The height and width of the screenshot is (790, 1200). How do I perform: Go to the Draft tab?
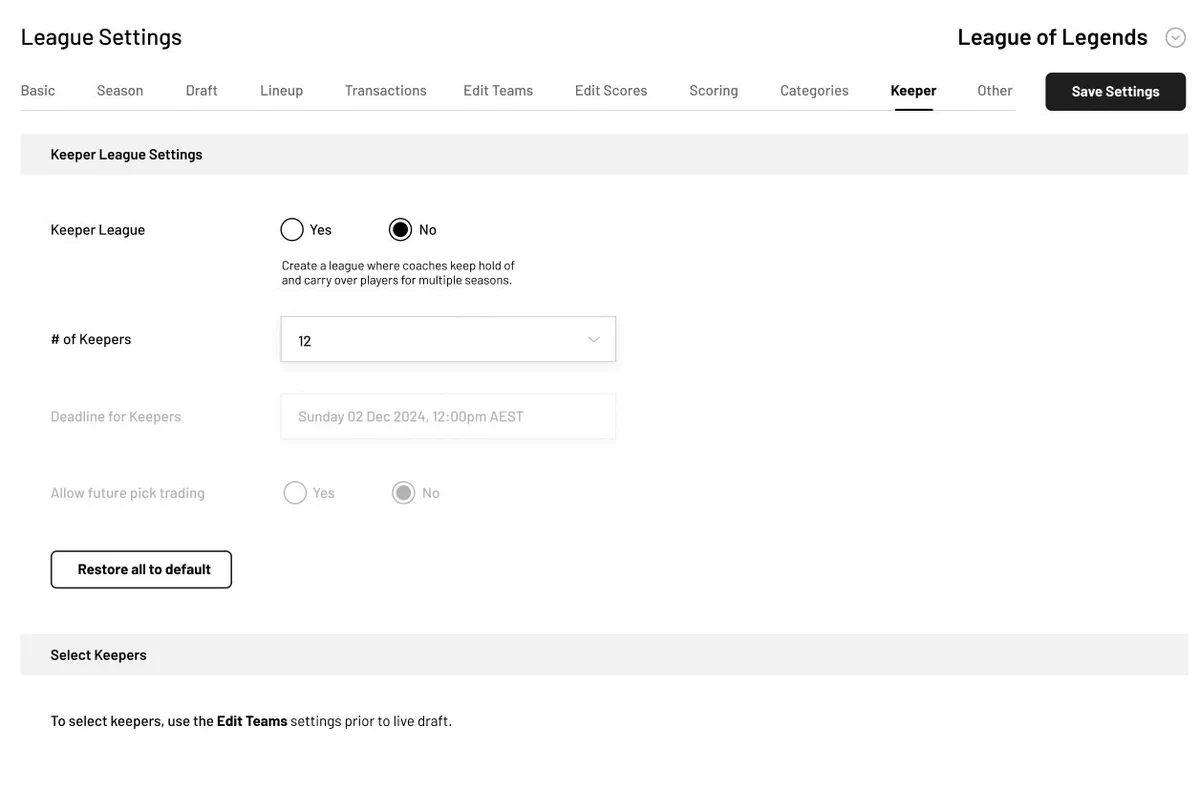click(x=201, y=90)
